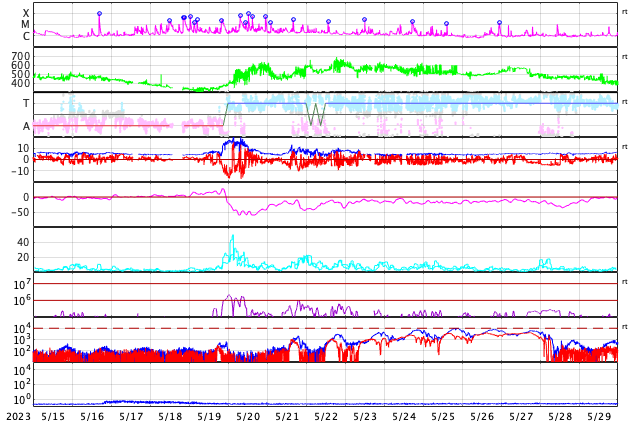Click the flare marker on 5/16
Image resolution: width=634 pixels, height=424 pixels.
[99, 14]
